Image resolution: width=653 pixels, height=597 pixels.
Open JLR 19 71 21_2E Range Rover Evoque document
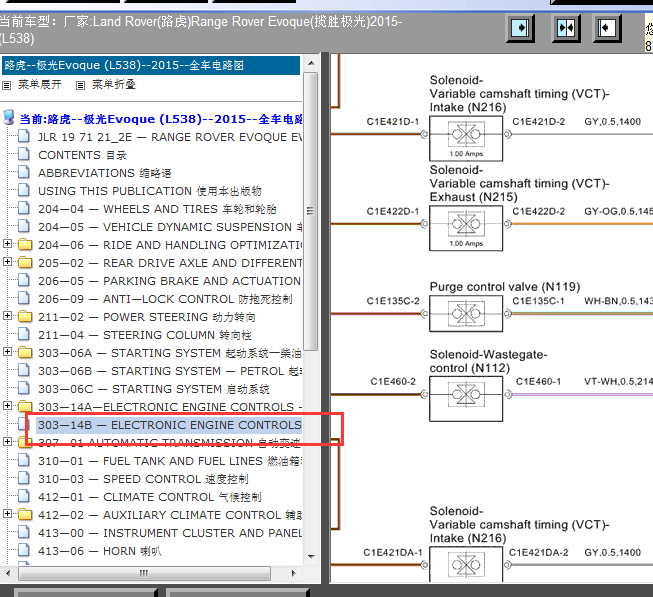170,137
